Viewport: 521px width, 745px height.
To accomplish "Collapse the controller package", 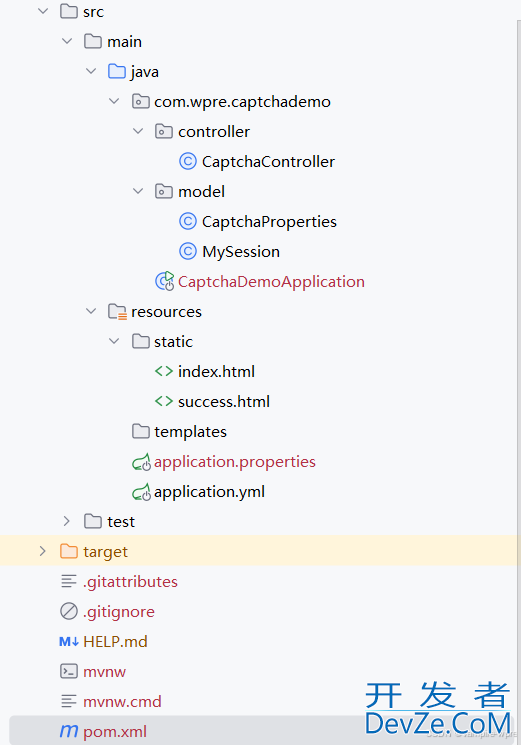I will (138, 131).
